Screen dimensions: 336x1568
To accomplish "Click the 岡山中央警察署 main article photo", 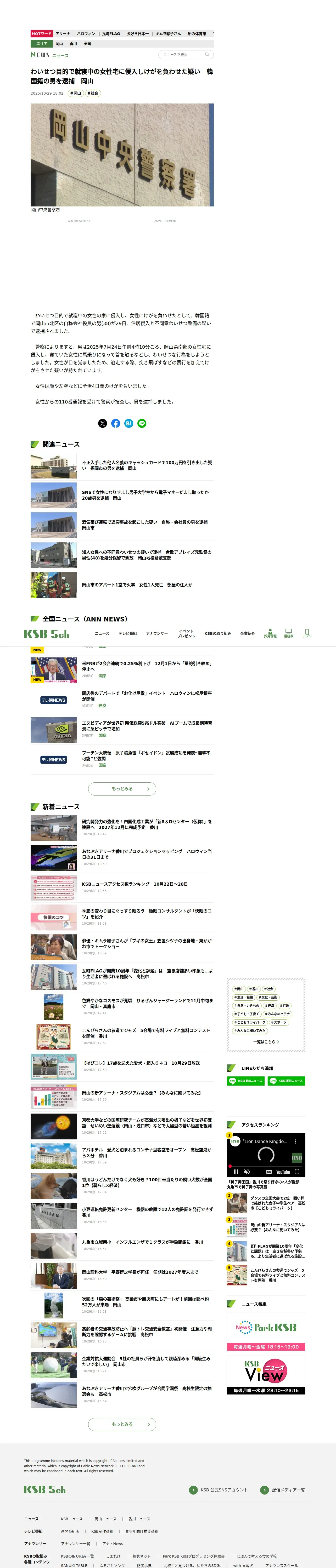I will coord(122,155).
